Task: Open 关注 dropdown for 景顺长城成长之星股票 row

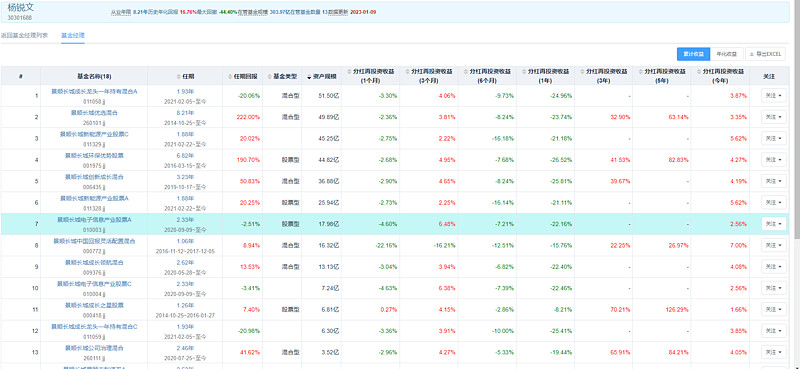Action: (774, 309)
